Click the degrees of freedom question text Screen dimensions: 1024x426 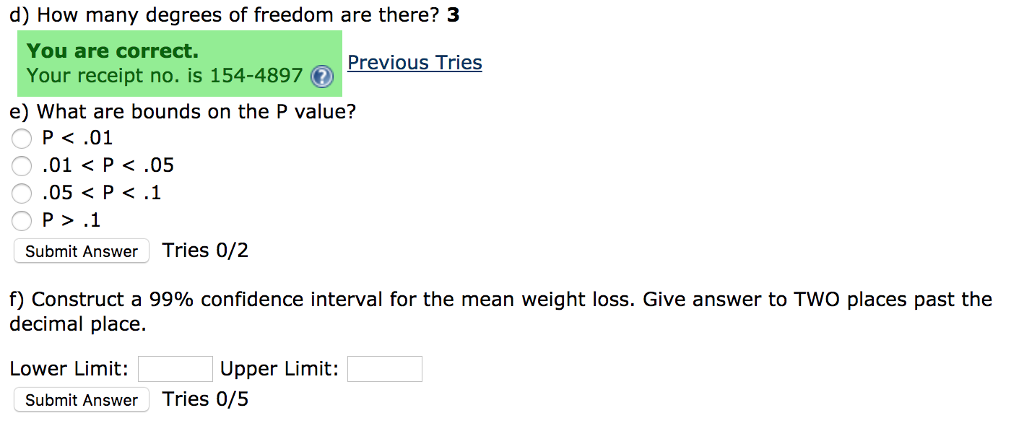click(x=222, y=16)
